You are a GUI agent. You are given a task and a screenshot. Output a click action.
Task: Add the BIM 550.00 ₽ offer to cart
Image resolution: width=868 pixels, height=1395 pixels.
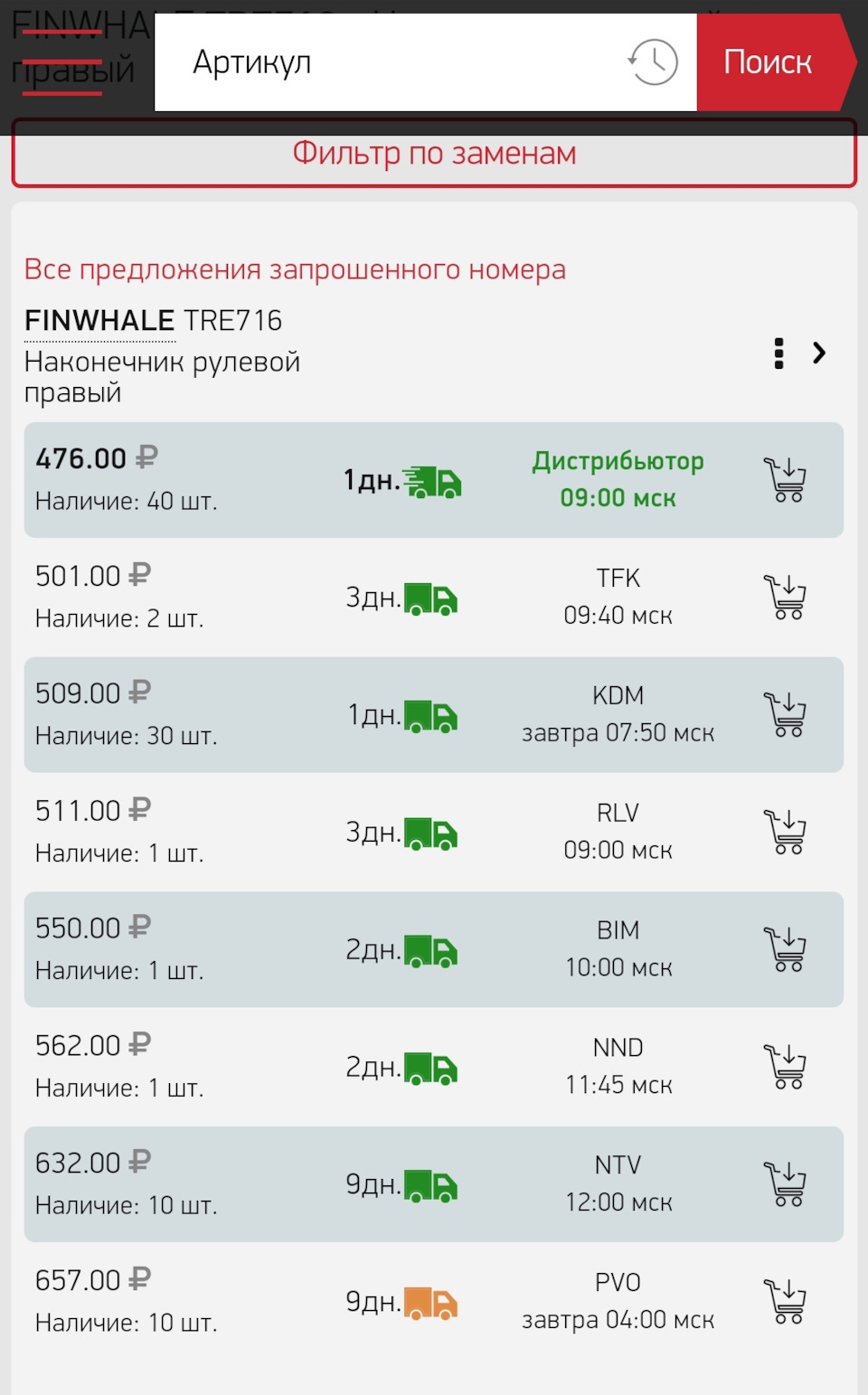(785, 950)
